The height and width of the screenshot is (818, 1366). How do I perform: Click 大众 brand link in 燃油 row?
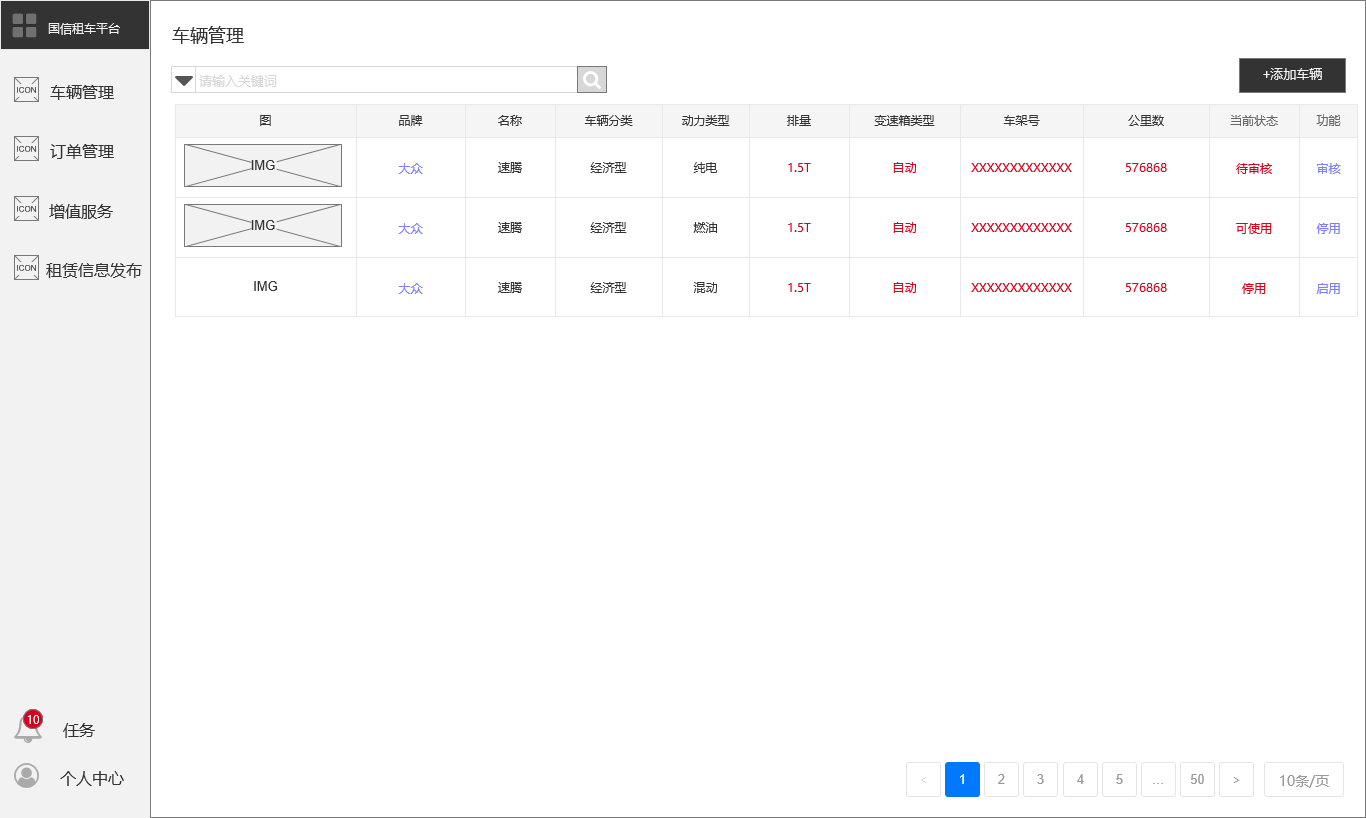(x=410, y=229)
